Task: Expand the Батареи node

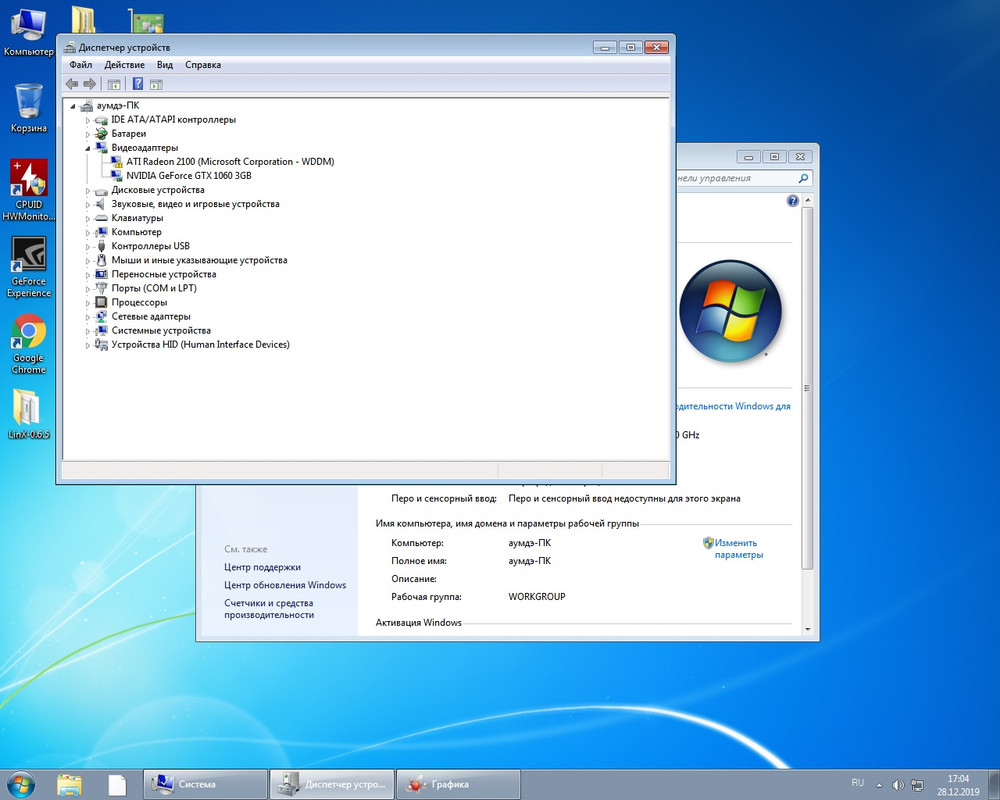Action: click(x=88, y=134)
